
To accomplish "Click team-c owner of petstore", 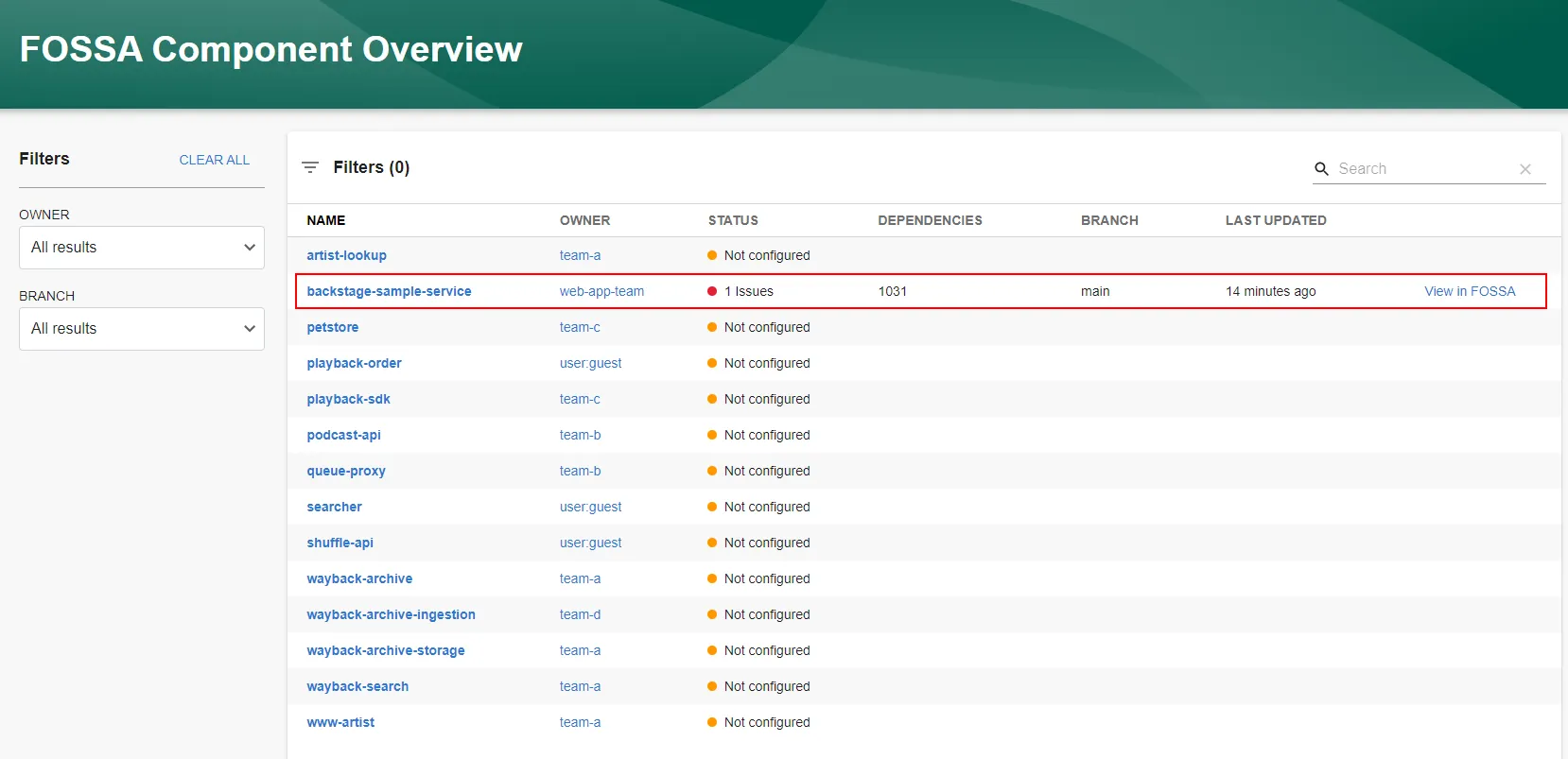I will pos(580,327).
